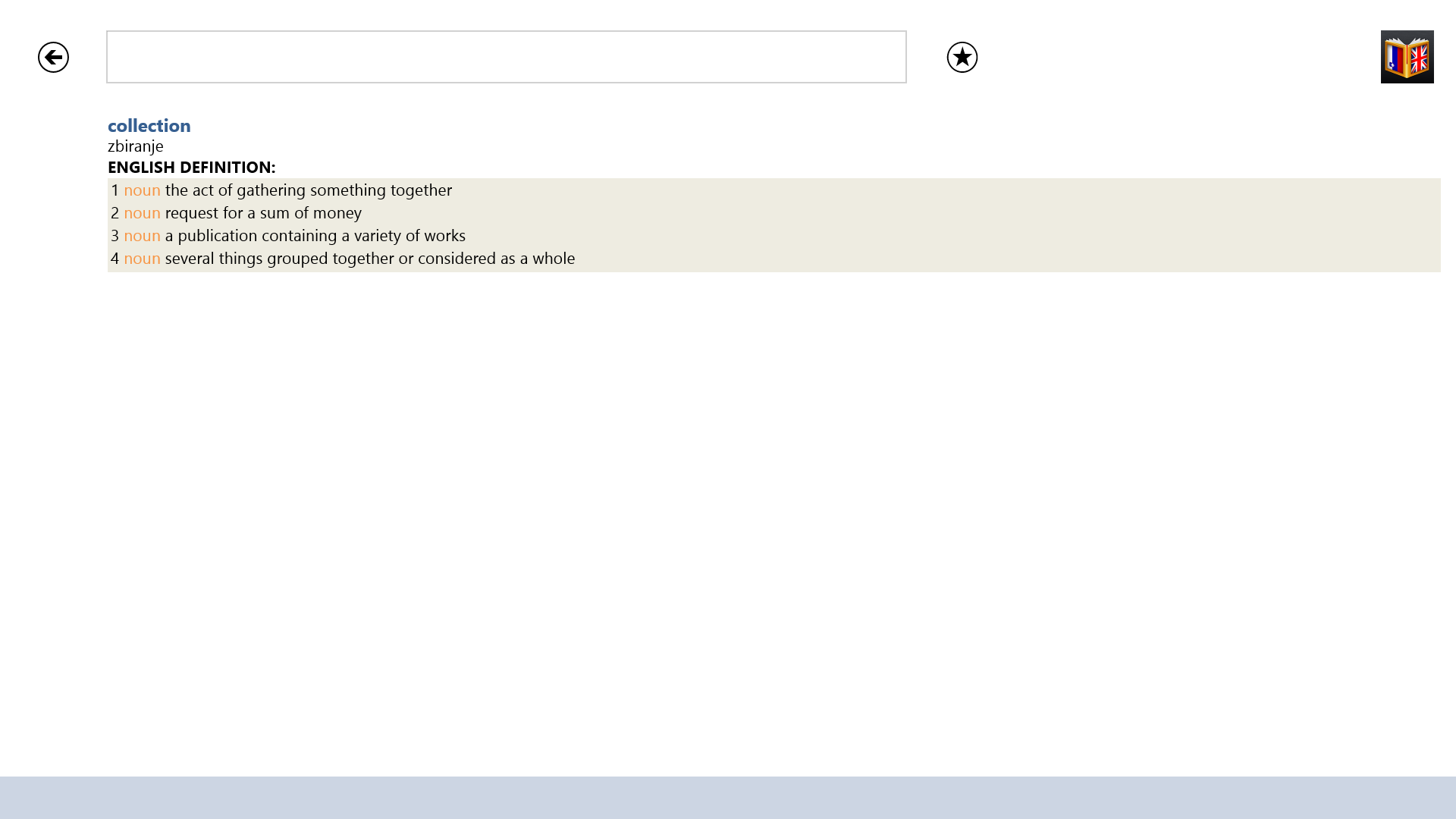Click word "whole" in fourth definition

pyautogui.click(x=553, y=259)
